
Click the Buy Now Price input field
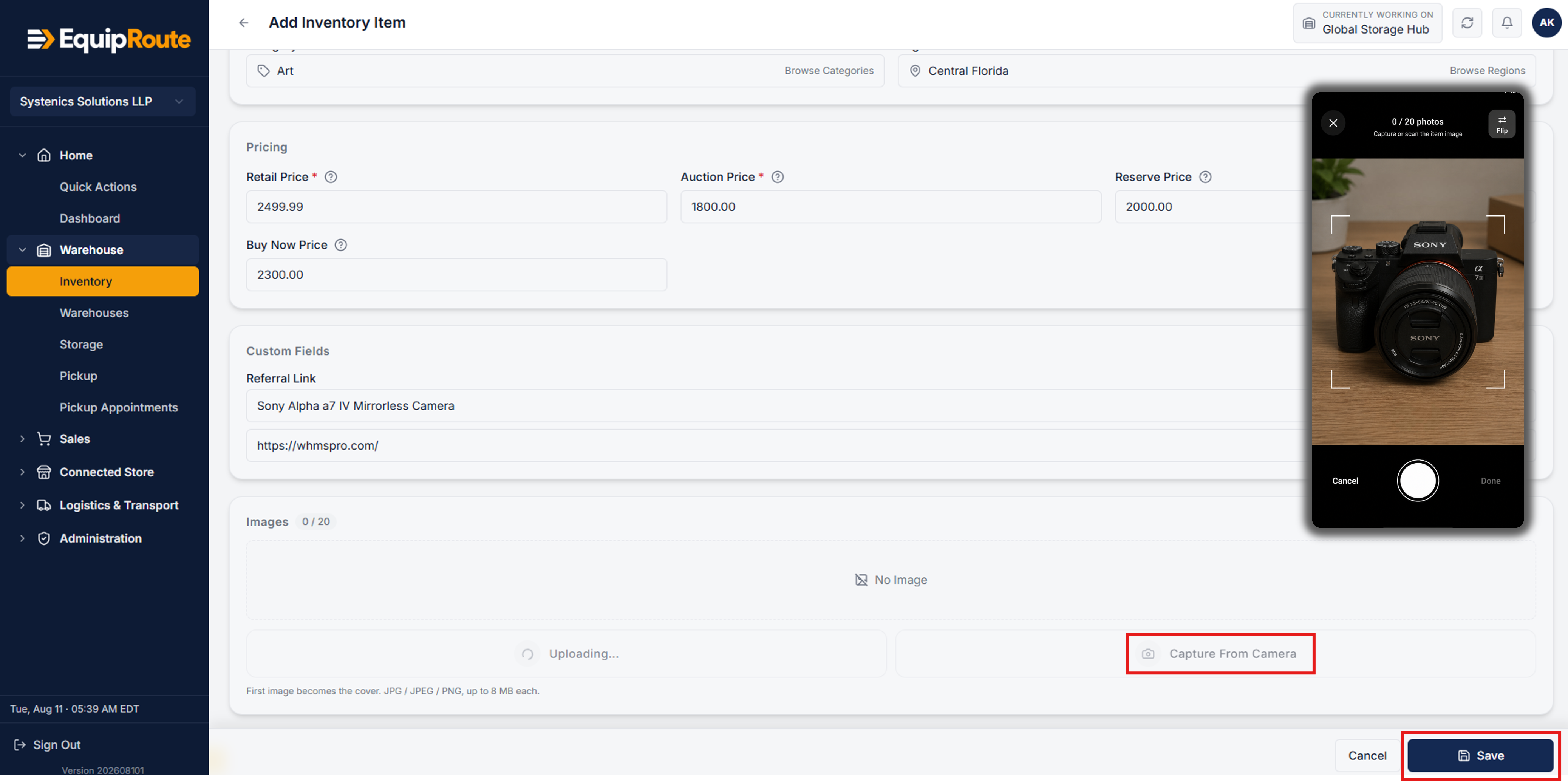pyautogui.click(x=456, y=275)
